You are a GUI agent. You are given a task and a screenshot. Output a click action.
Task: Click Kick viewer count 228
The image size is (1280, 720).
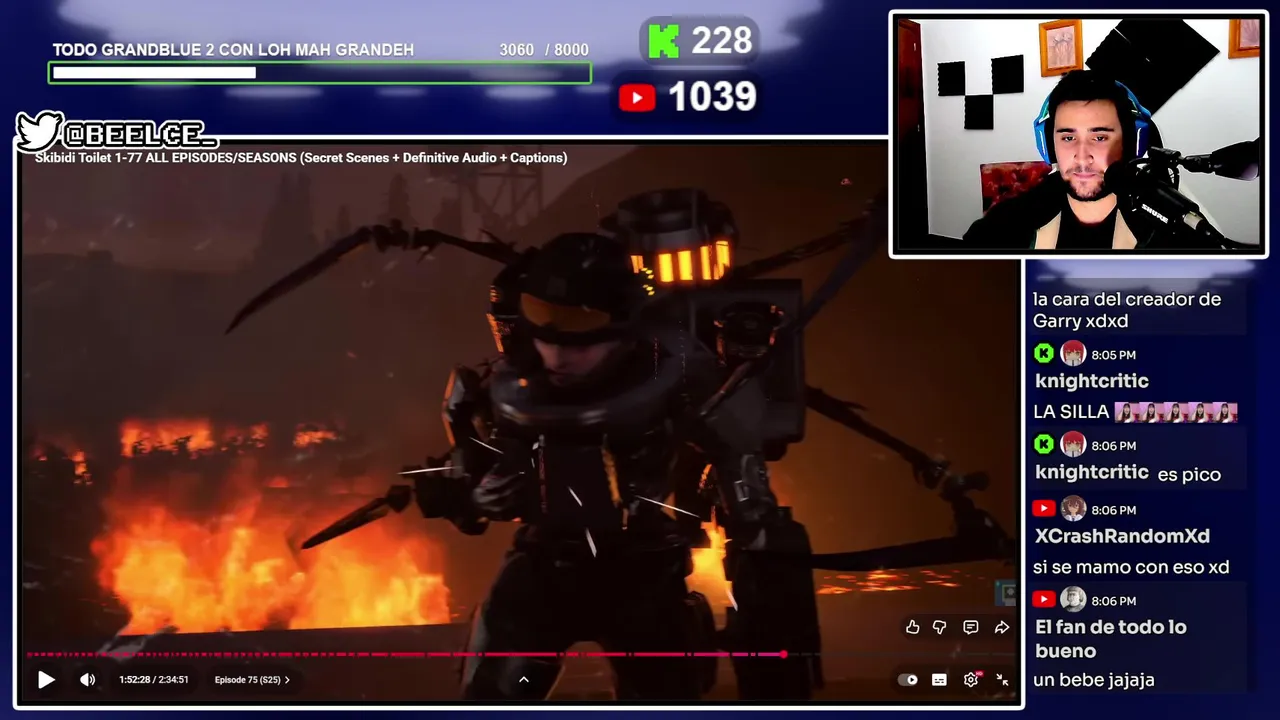[721, 41]
